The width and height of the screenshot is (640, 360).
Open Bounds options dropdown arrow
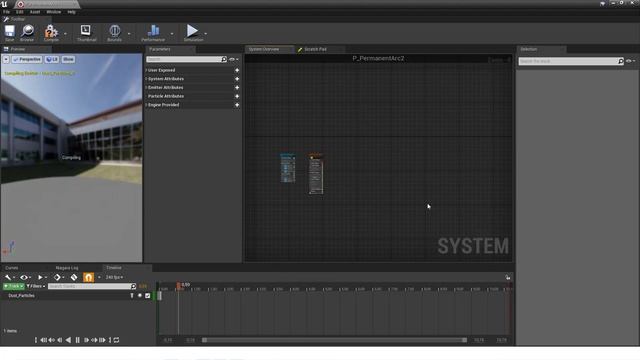(129, 34)
